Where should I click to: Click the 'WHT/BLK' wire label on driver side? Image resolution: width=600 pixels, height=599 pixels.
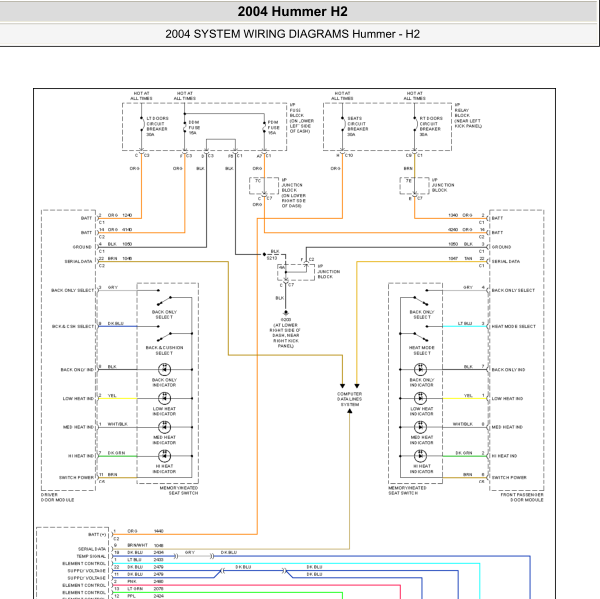pyautogui.click(x=117, y=424)
